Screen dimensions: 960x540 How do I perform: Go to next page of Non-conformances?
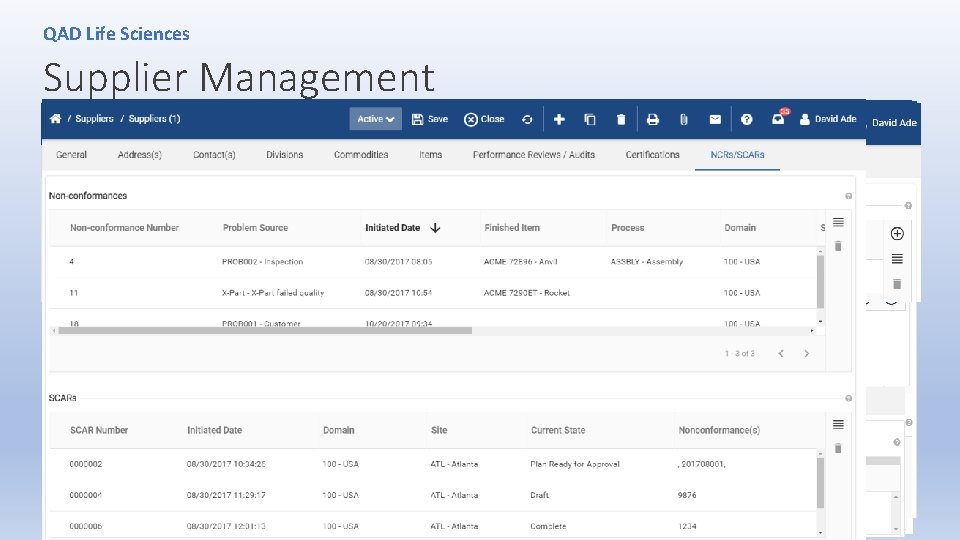806,354
